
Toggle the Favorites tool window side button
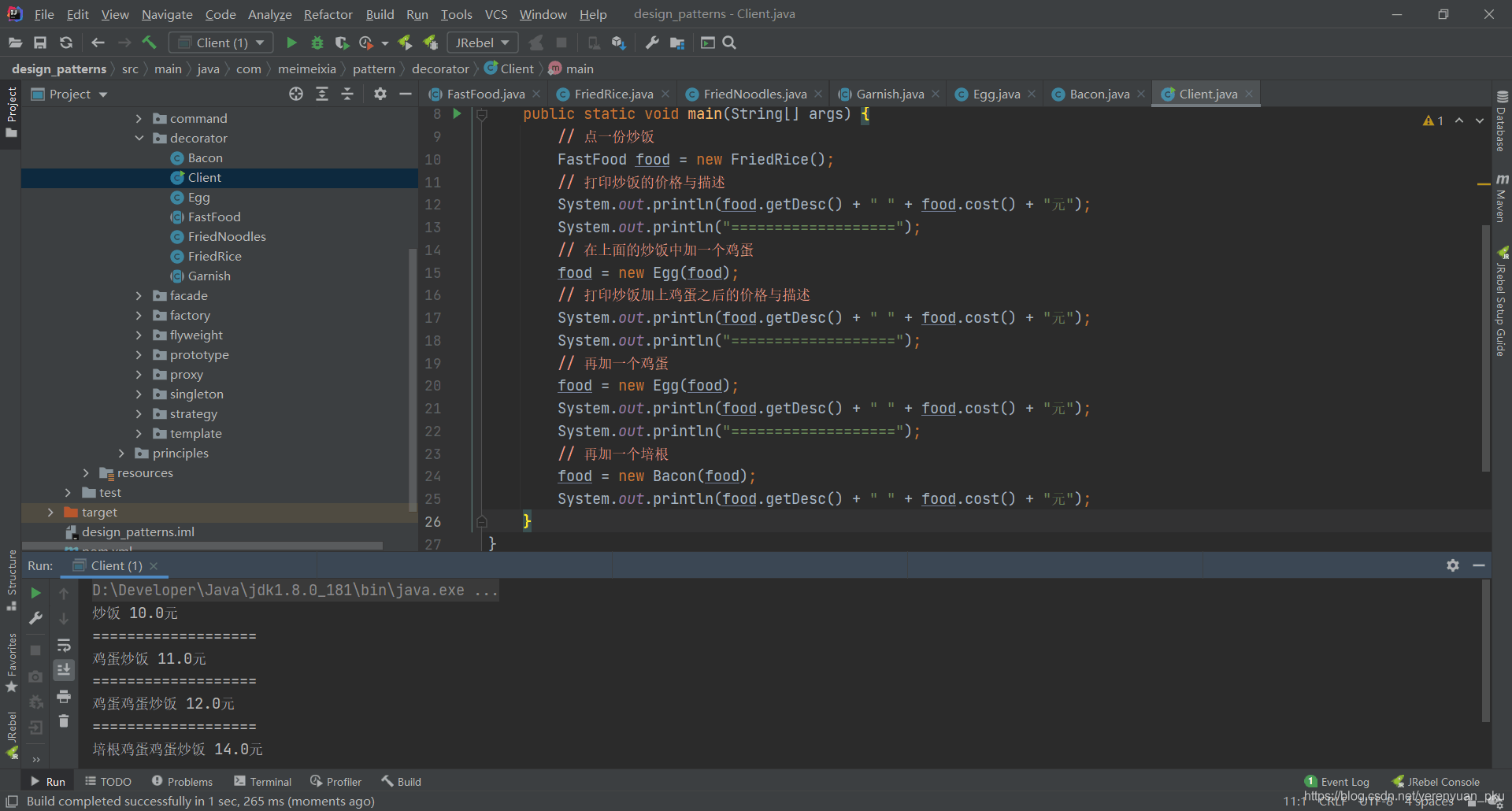[11, 663]
